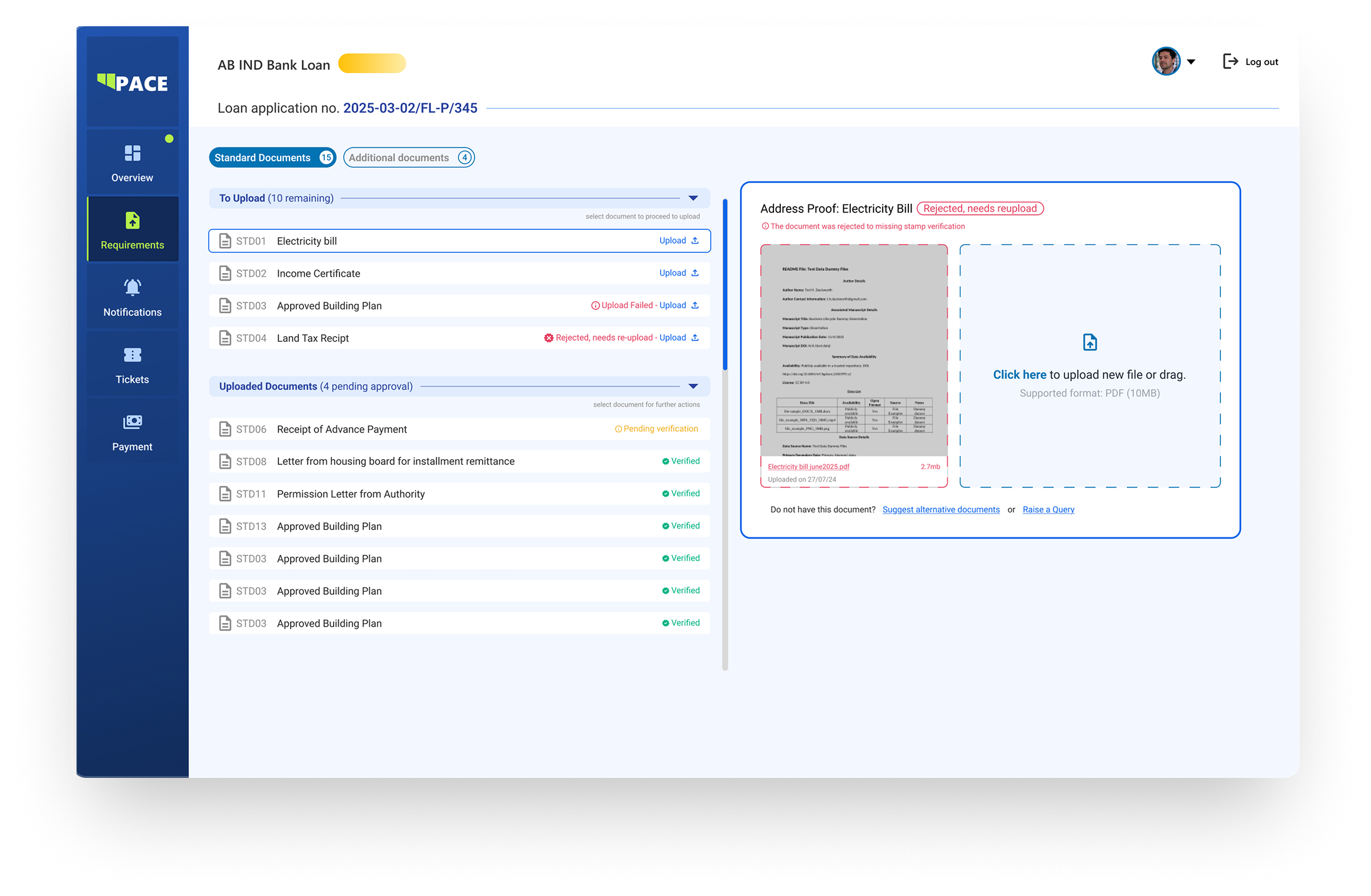
Task: Open the rejected electricity bill thumbnail
Action: [853, 351]
